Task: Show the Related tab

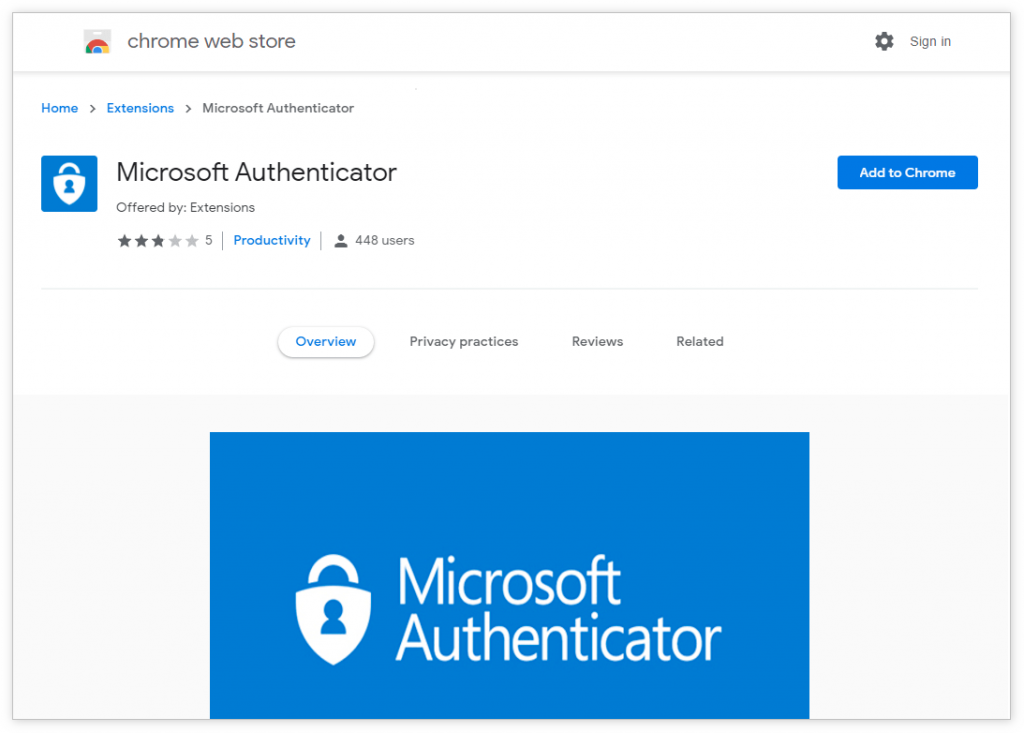Action: tap(699, 341)
